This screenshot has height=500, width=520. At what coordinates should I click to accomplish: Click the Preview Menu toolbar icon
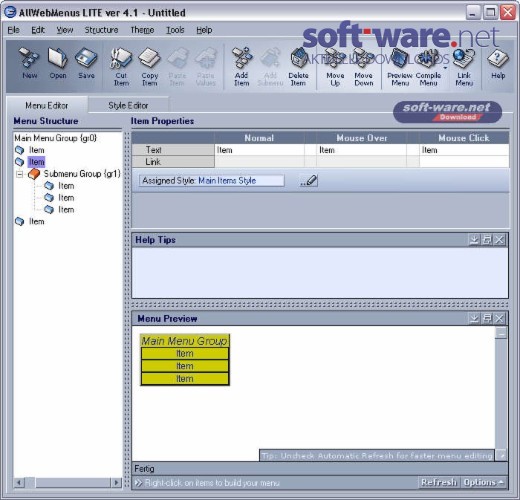(400, 67)
